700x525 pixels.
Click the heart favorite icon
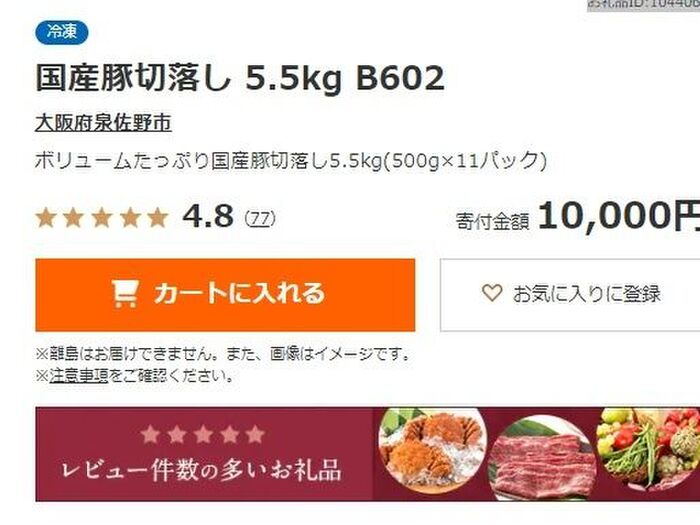pos(492,293)
